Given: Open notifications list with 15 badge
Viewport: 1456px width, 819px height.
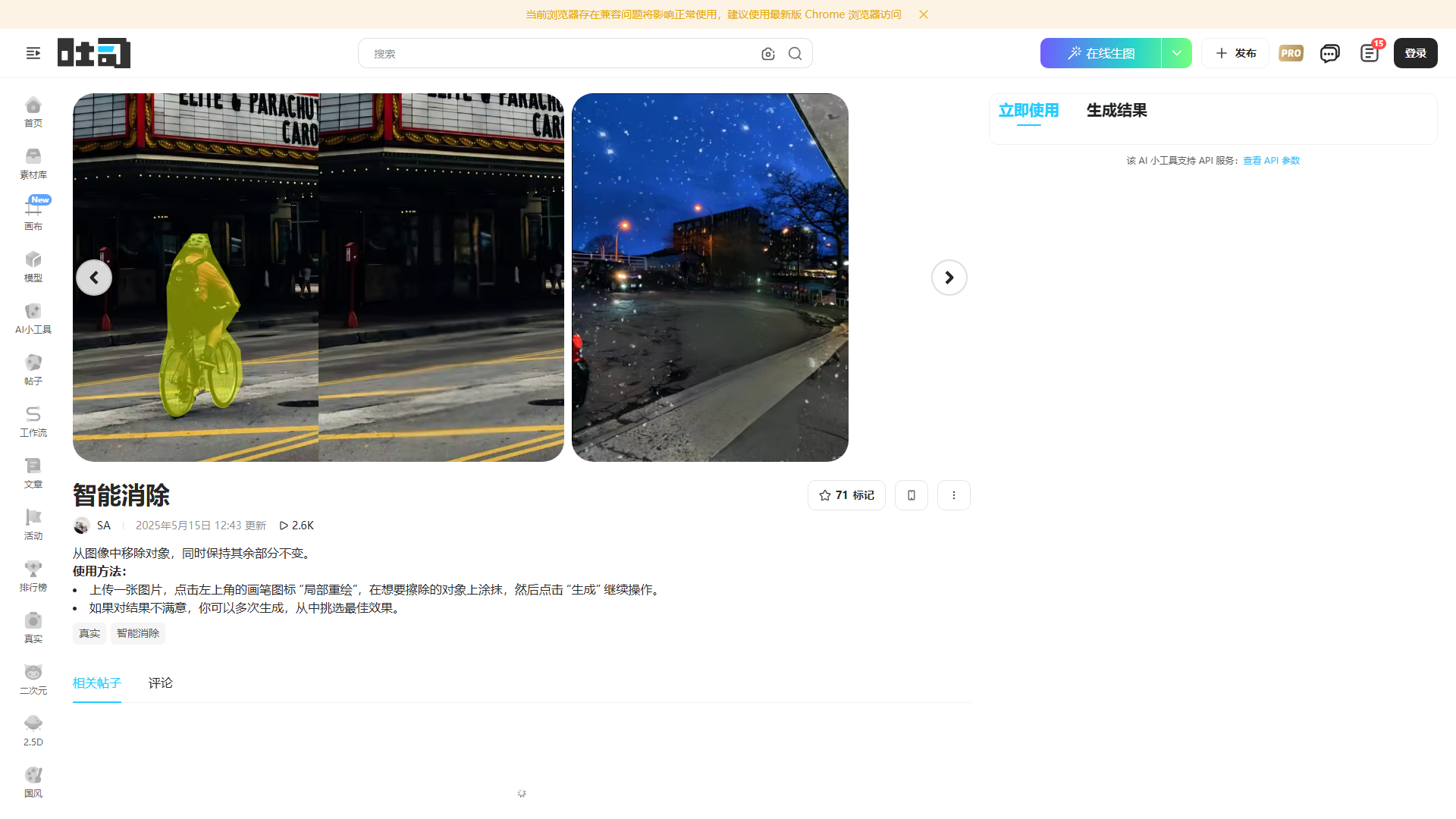Looking at the screenshot, I should point(1370,53).
